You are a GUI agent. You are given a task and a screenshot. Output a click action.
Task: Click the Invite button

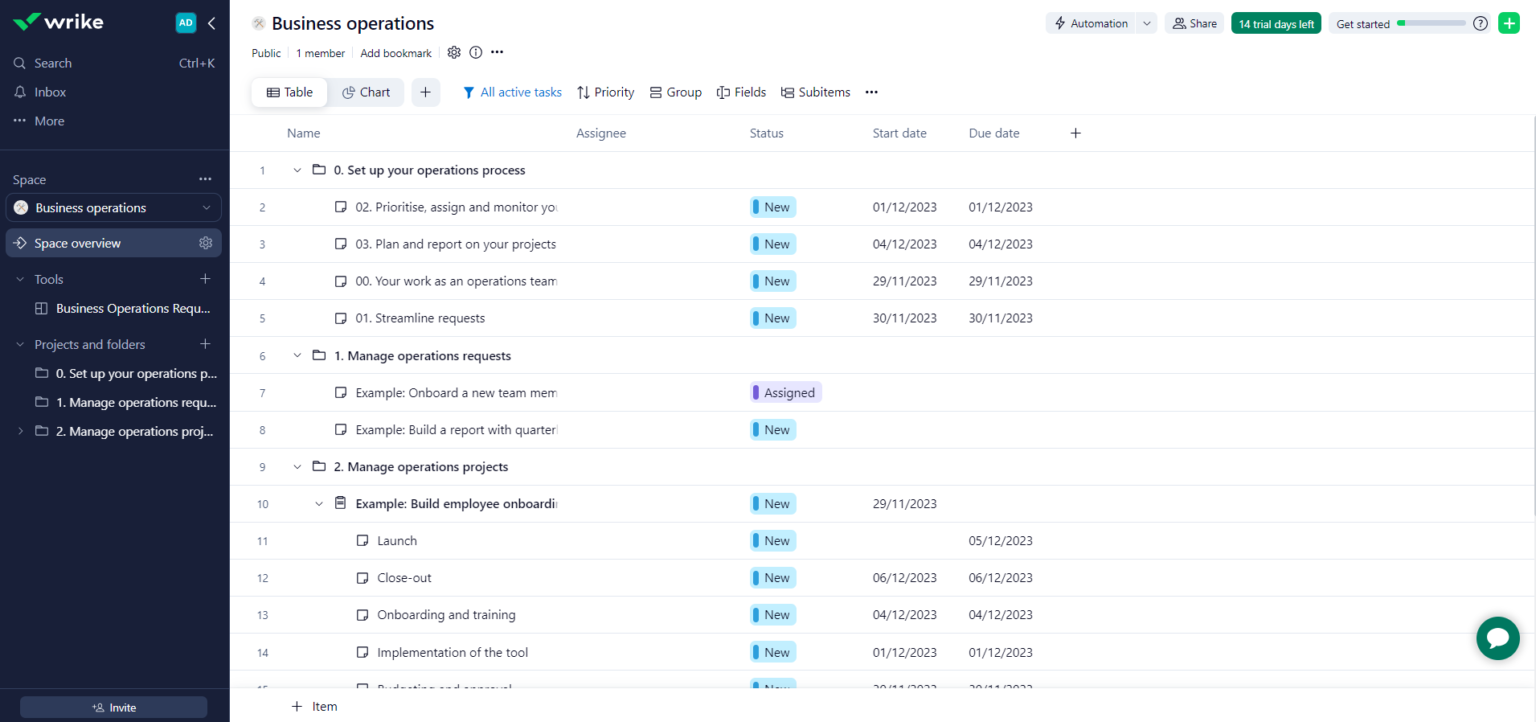pyautogui.click(x=113, y=707)
